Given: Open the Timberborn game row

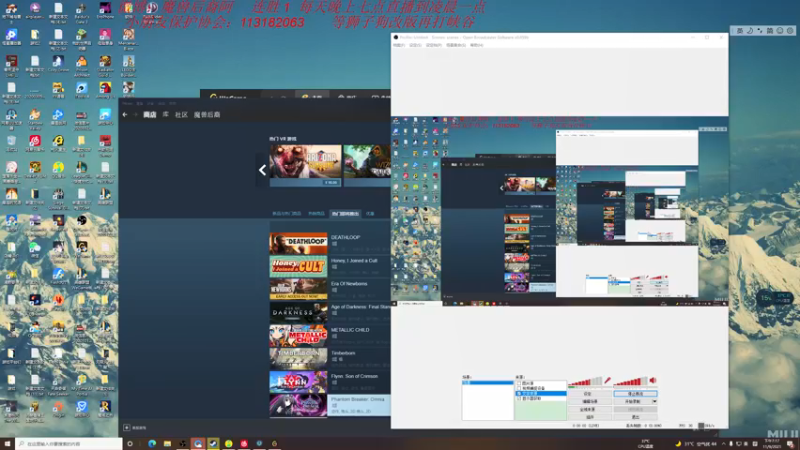Looking at the screenshot, I should point(330,359).
